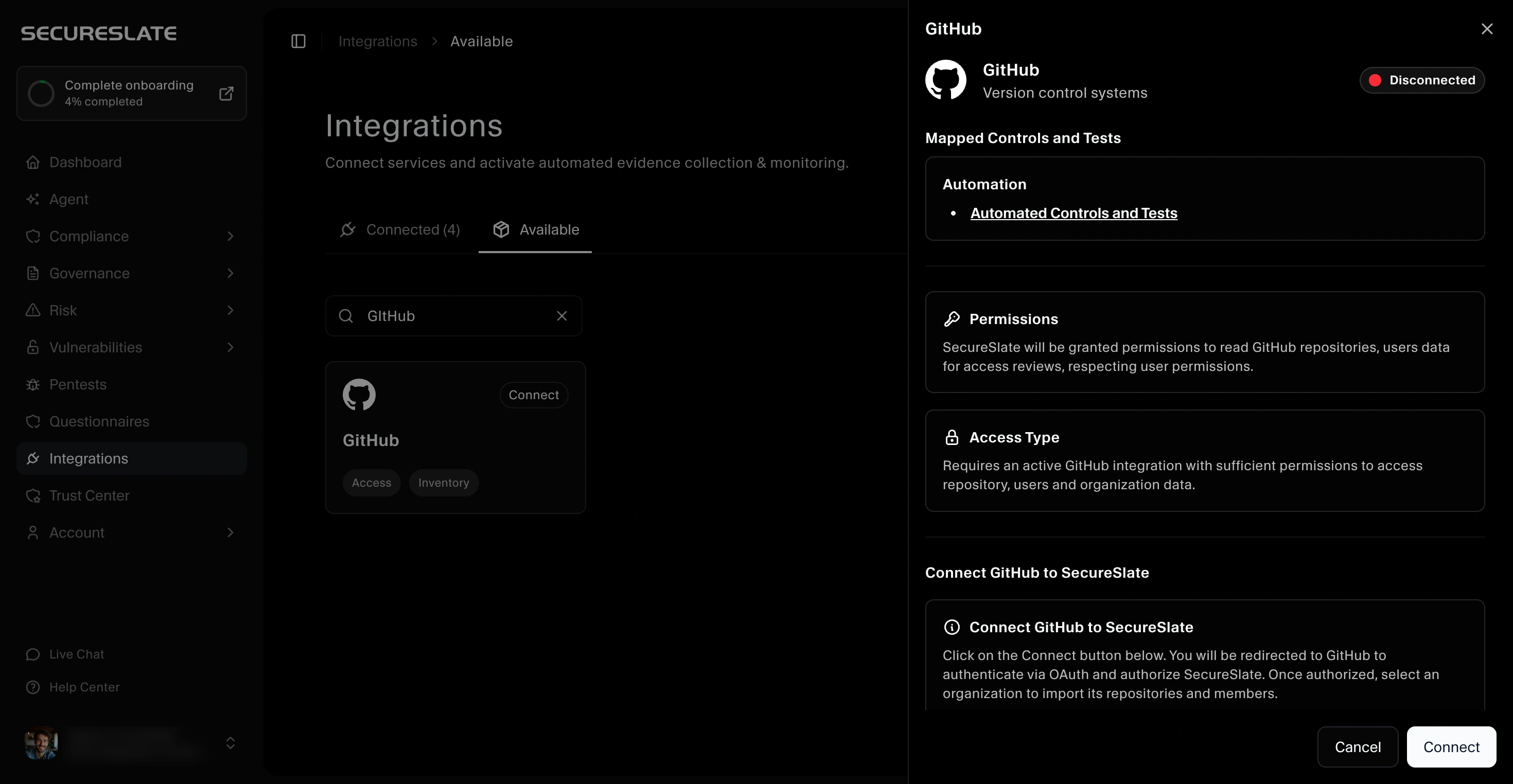Viewport: 1513px width, 784px height.
Task: Expand the Compliance sidebar section
Action: 230,236
